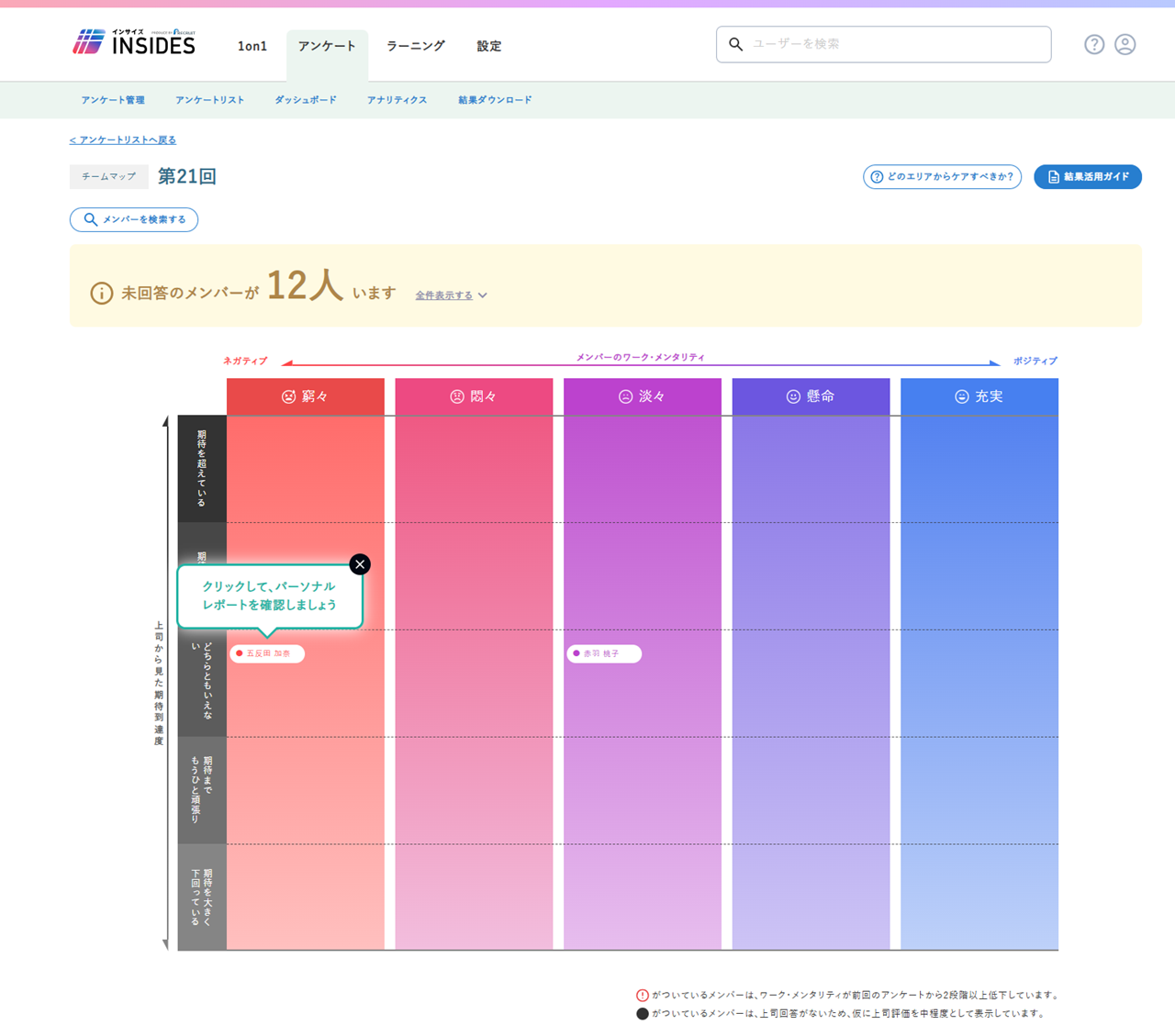Viewport: 1175px width, 1036px height.
Task: Open the 1on1 menu
Action: (x=252, y=46)
